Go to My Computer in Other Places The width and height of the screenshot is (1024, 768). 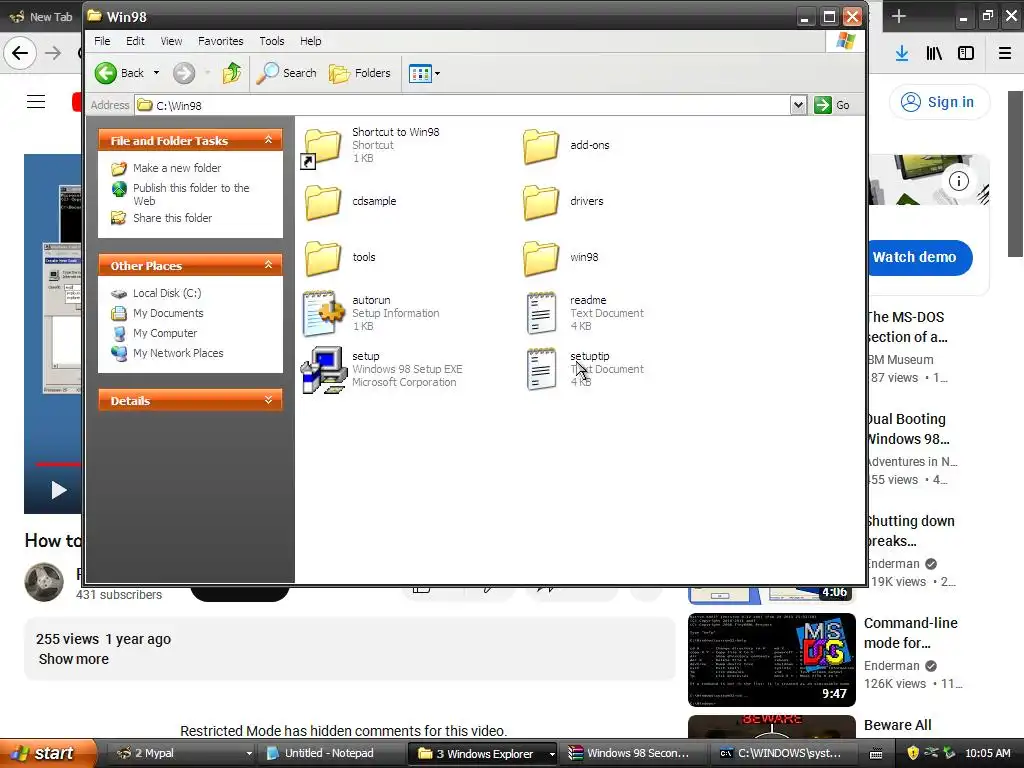point(165,333)
